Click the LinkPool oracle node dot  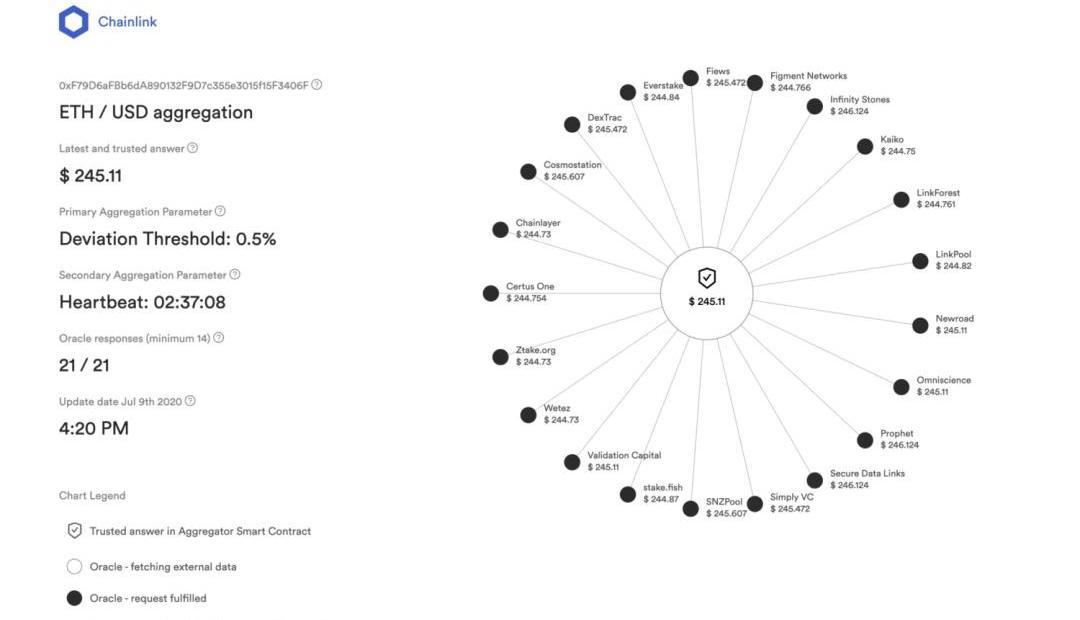click(x=920, y=261)
